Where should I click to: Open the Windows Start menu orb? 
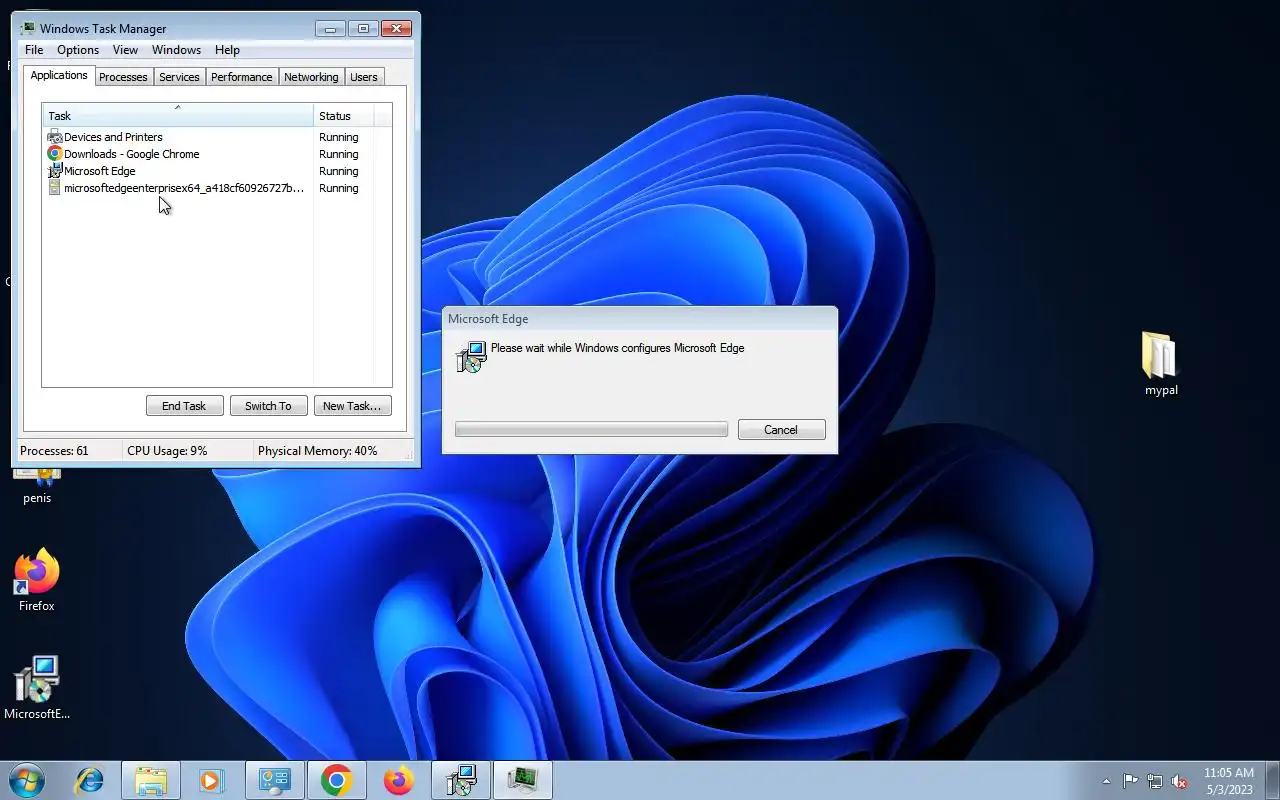point(27,780)
